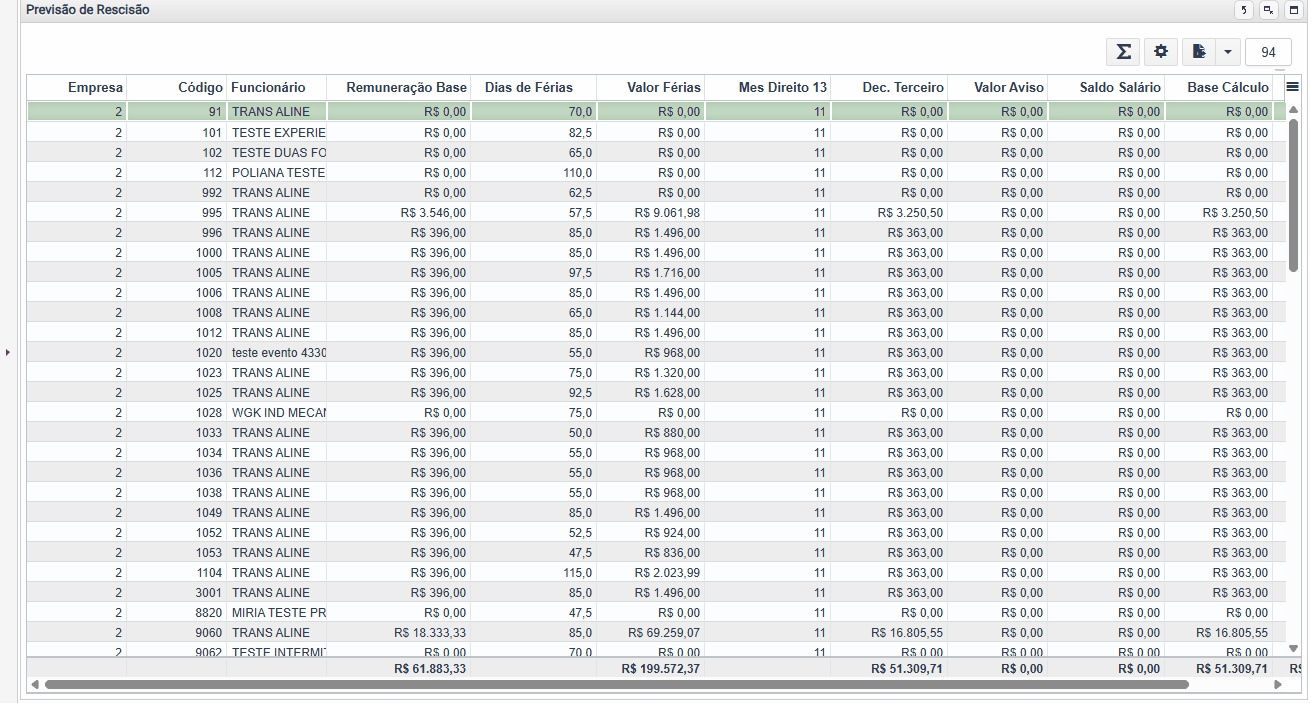Viewport: 1311px width, 703px height.
Task: Expand the export options dropdown arrow
Action: 1228,52
